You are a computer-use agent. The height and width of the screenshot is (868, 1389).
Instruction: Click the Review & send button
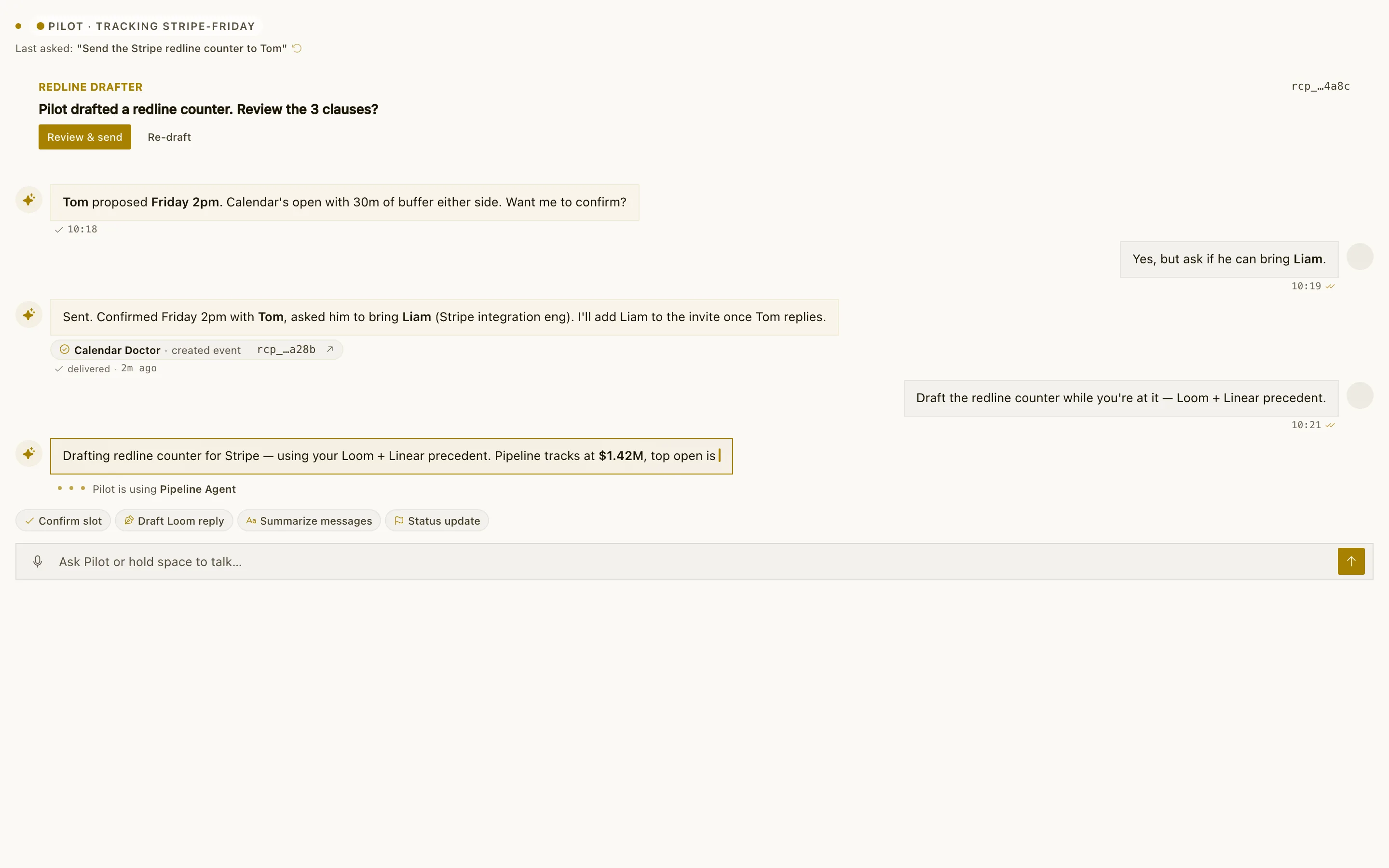click(84, 136)
